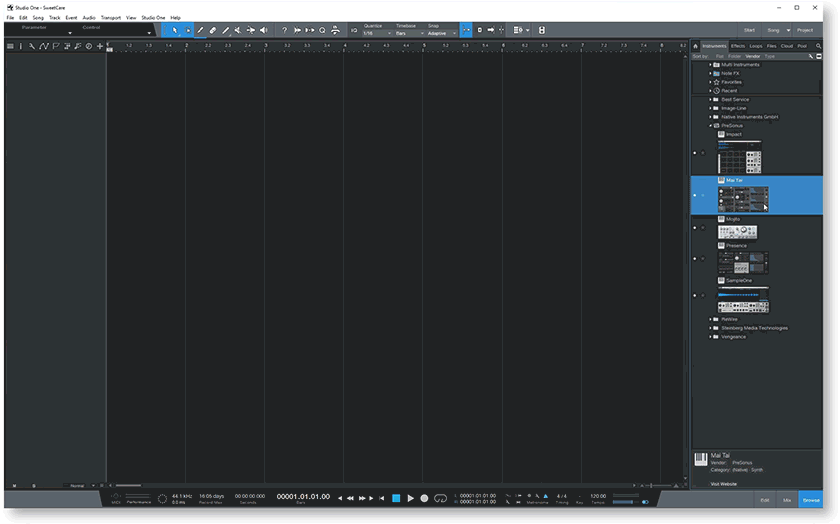This screenshot has width=840, height=524.
Task: Select the Eraser tool
Action: (213, 31)
